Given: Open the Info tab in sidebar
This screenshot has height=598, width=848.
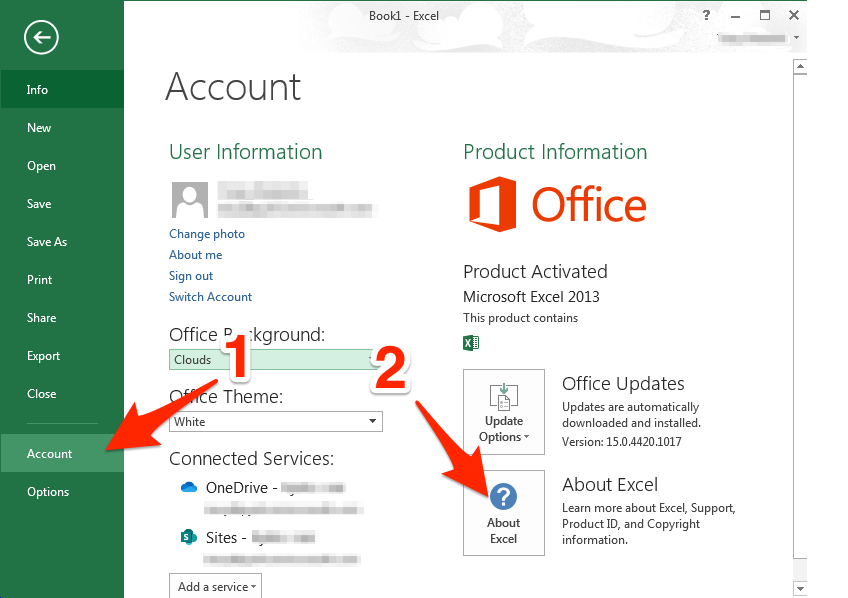Looking at the screenshot, I should coord(62,89).
